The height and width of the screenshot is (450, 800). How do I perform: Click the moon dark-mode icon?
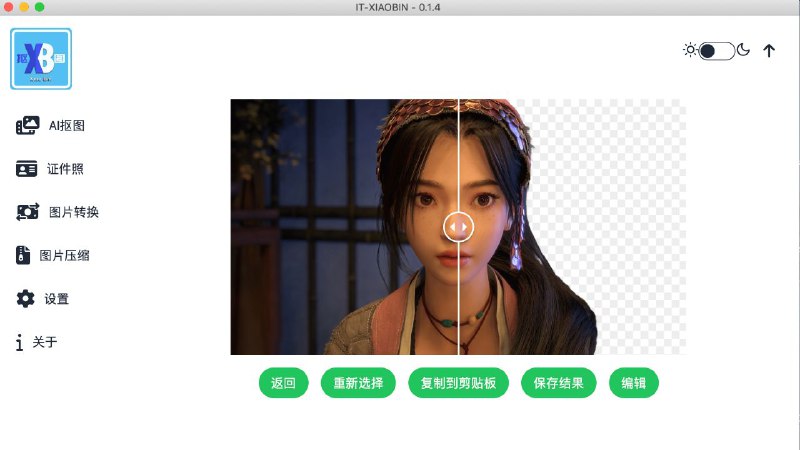tap(743, 49)
